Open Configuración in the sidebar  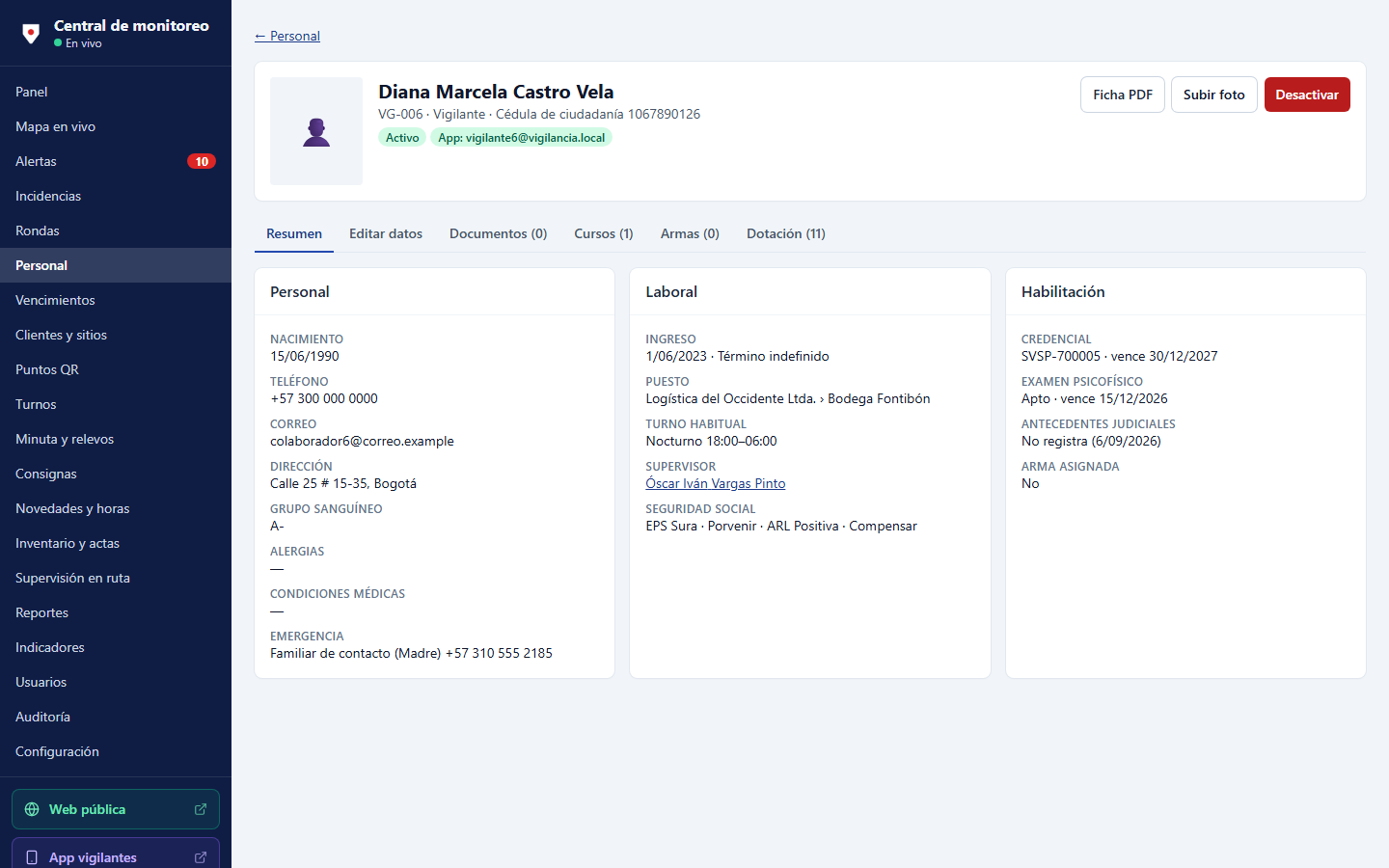116,751
